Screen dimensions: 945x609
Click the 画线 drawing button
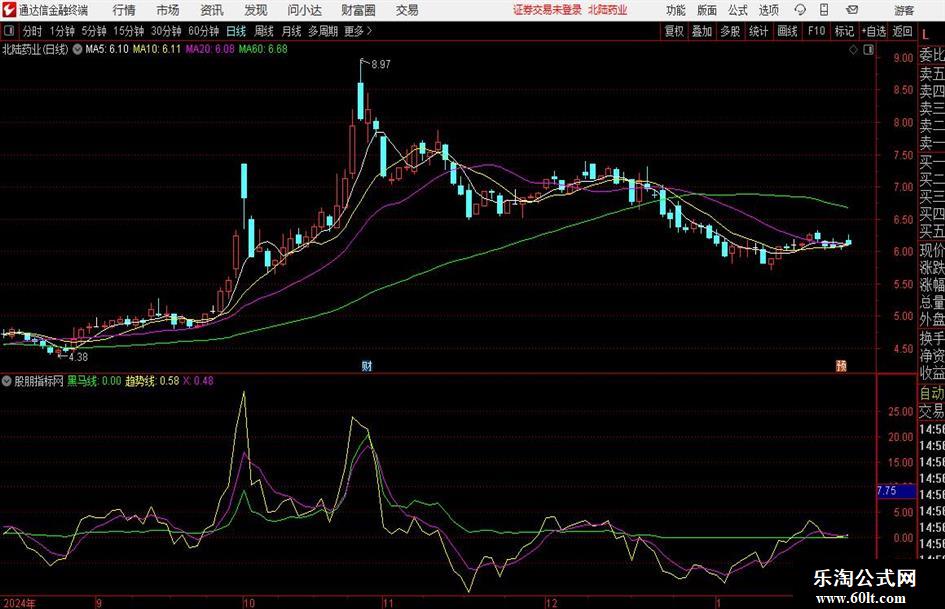tap(787, 31)
